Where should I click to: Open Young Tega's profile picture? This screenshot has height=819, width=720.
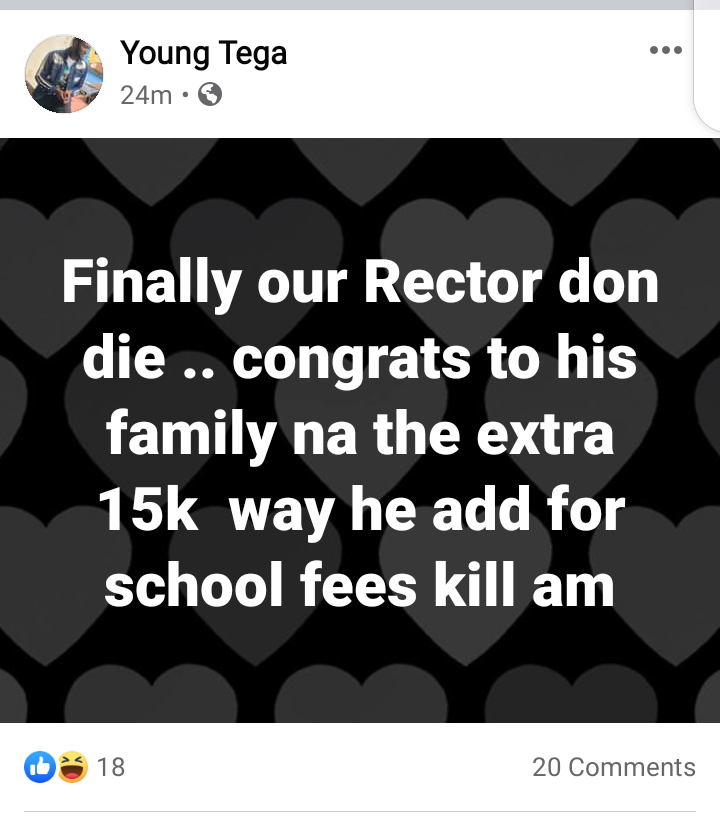point(64,74)
